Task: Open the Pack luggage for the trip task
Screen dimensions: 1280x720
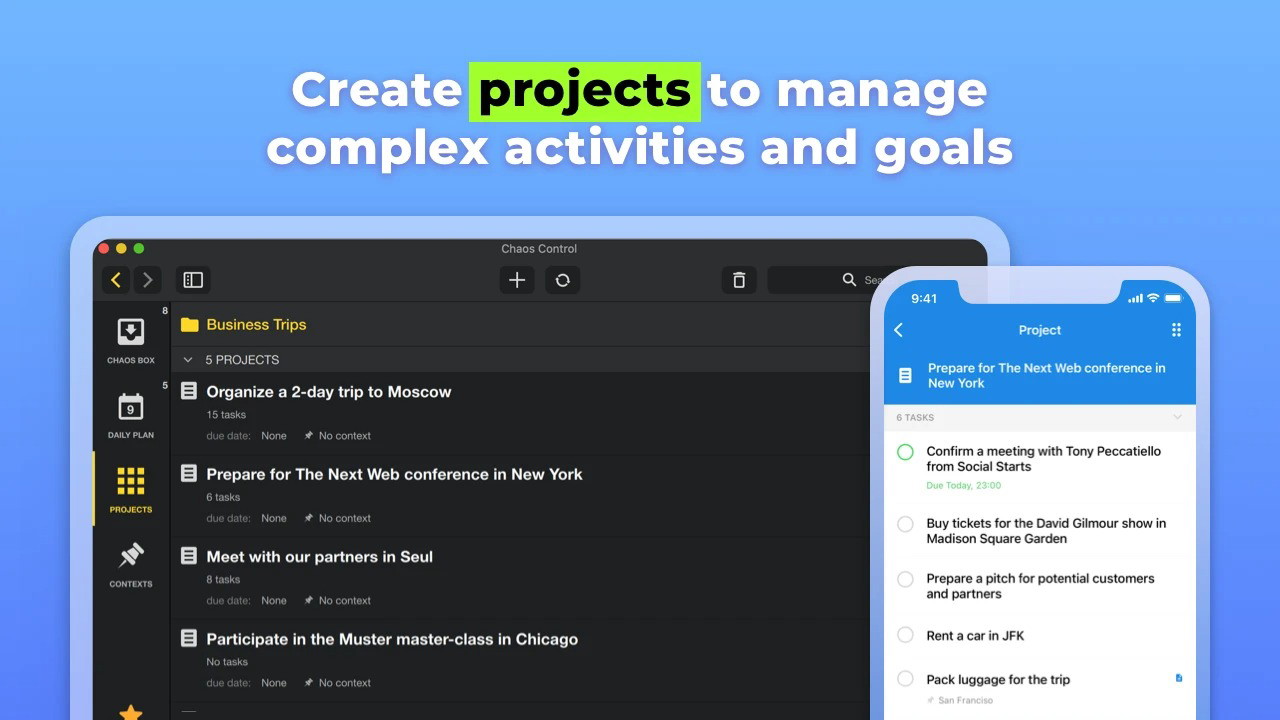Action: click(998, 680)
